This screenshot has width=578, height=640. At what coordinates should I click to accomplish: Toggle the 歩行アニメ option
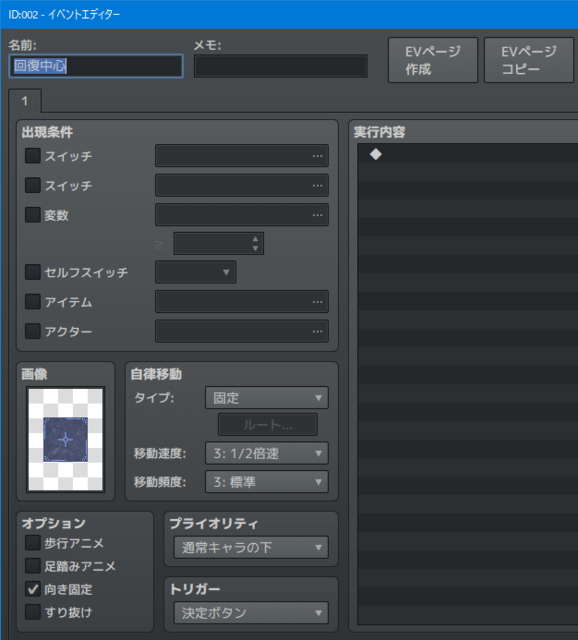click(33, 543)
